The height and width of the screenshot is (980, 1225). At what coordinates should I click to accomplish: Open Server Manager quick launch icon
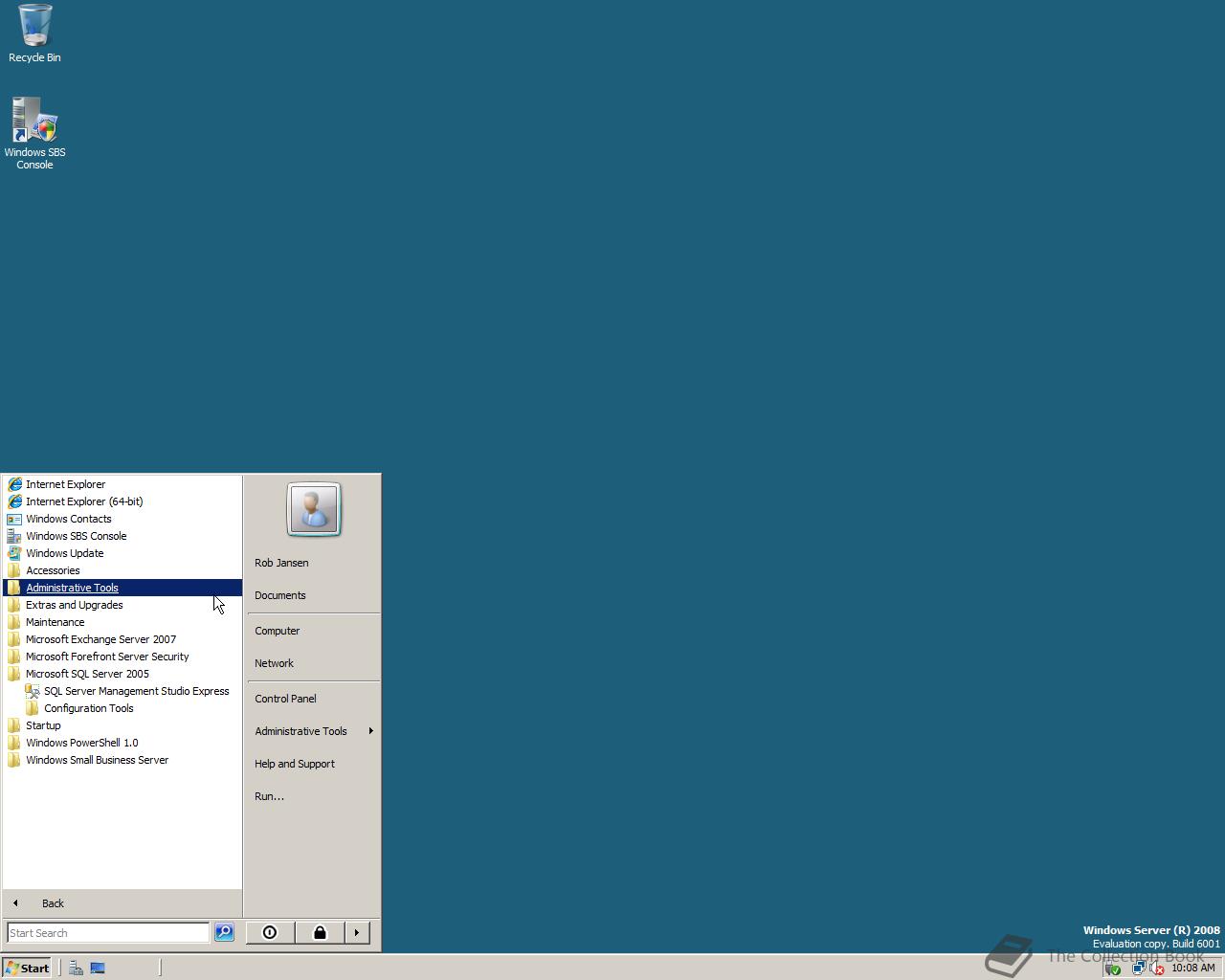click(x=76, y=968)
